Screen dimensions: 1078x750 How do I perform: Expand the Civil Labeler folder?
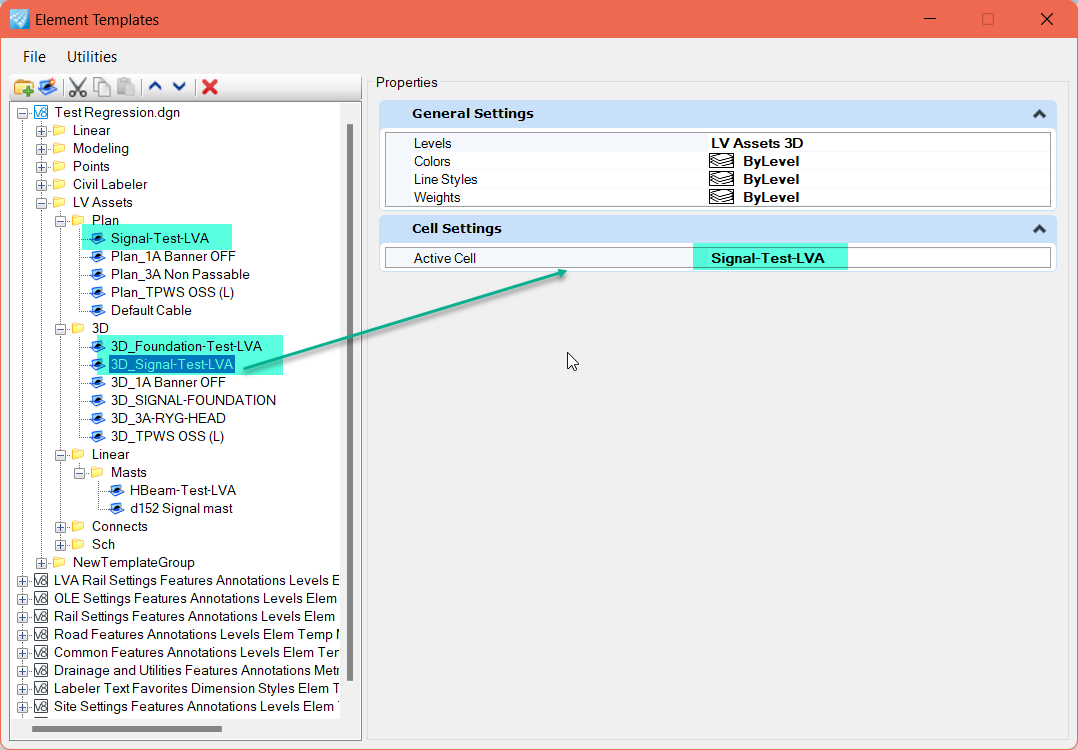point(41,185)
